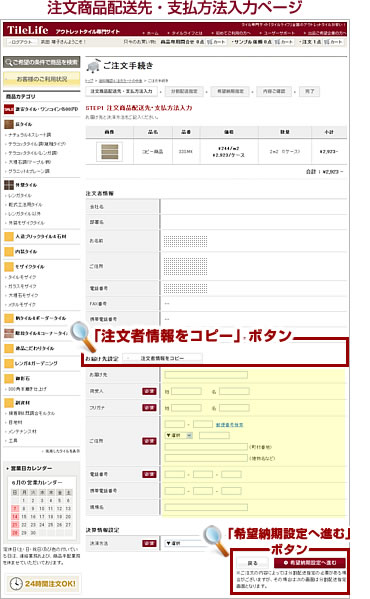
Task: Open ガラスモザイク subcategory
Action: click(x=23, y=286)
